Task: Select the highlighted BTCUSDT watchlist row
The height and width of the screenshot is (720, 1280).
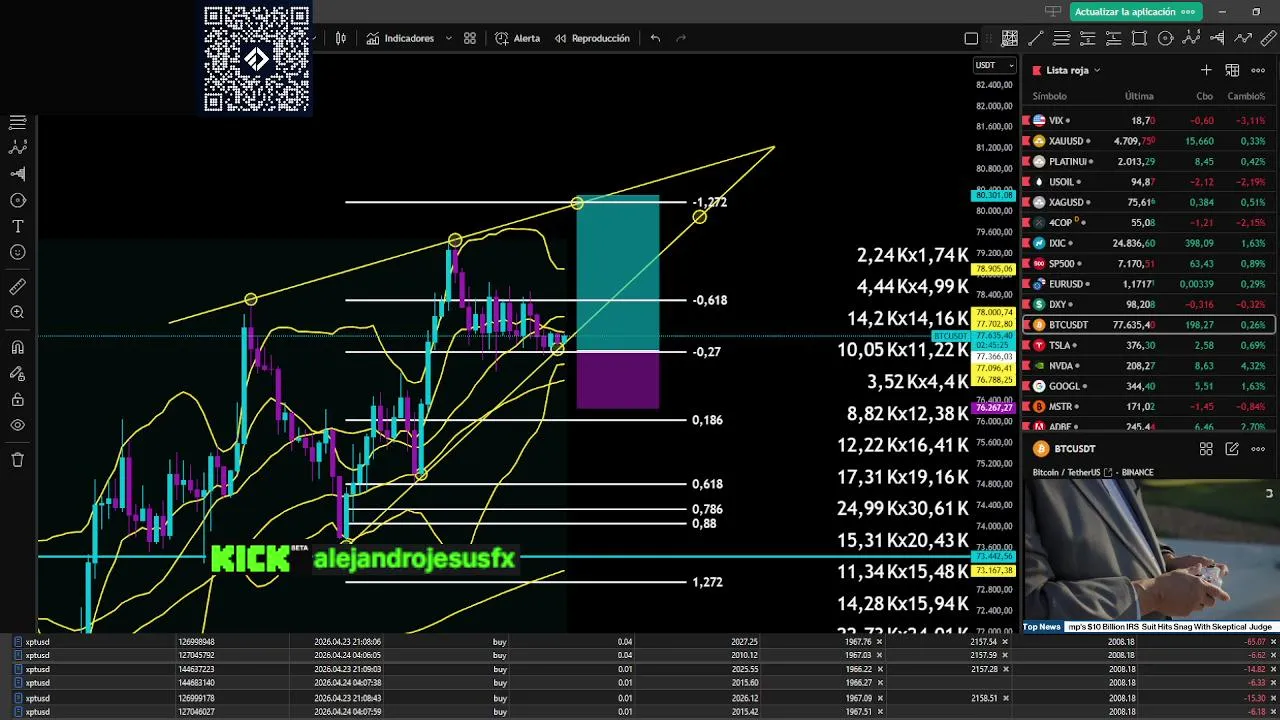Action: [1148, 324]
